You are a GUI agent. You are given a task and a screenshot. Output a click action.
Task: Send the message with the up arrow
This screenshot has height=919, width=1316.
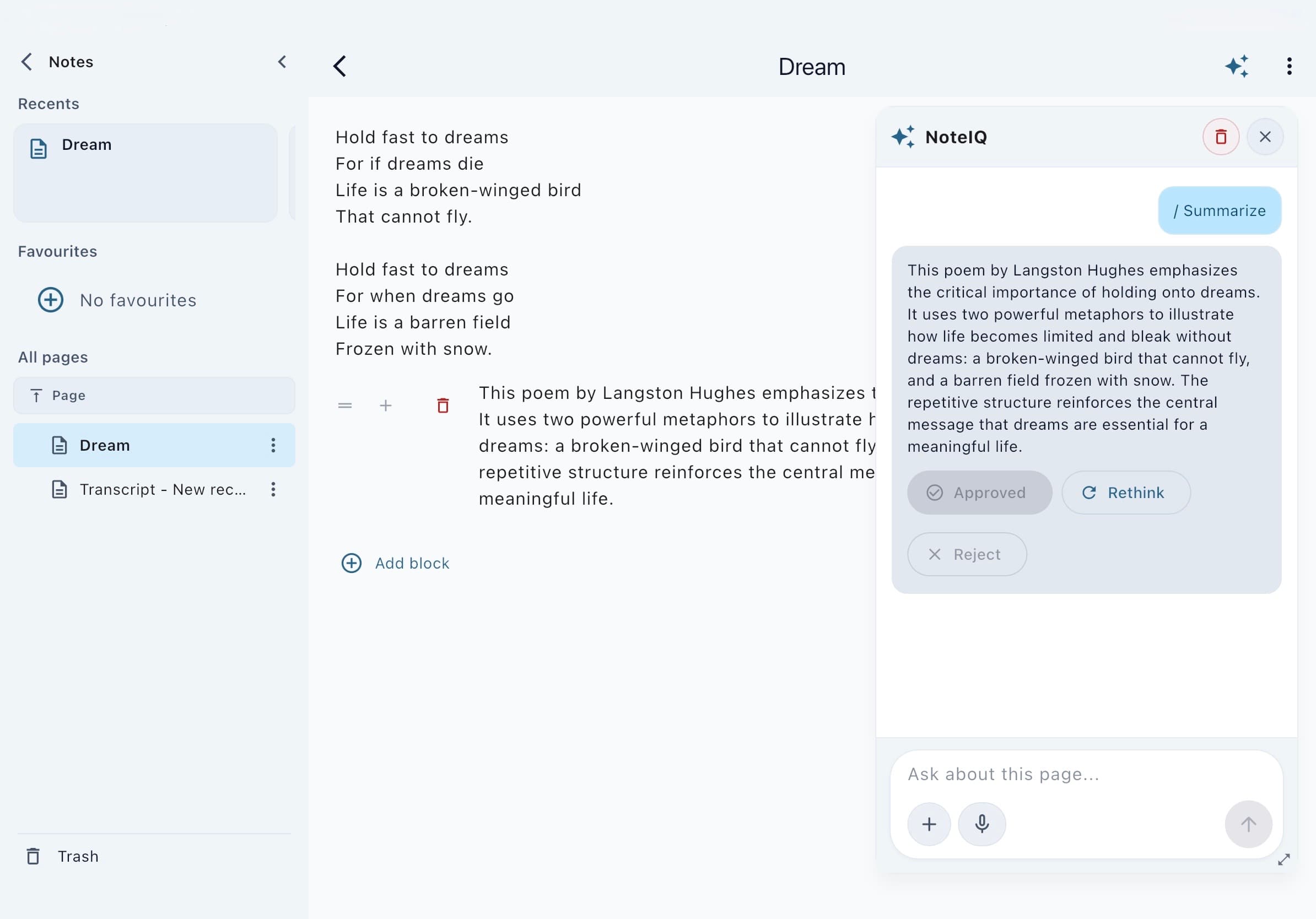pyautogui.click(x=1248, y=824)
